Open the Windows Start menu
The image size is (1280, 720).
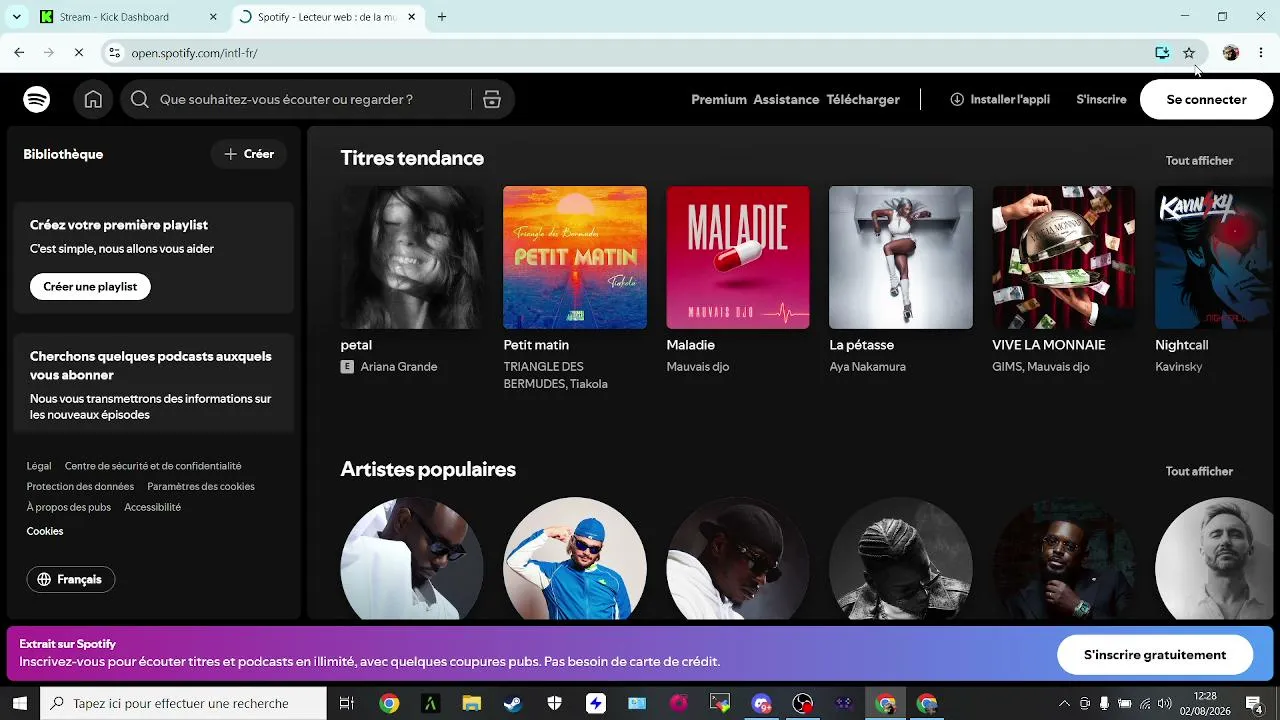pos(19,703)
